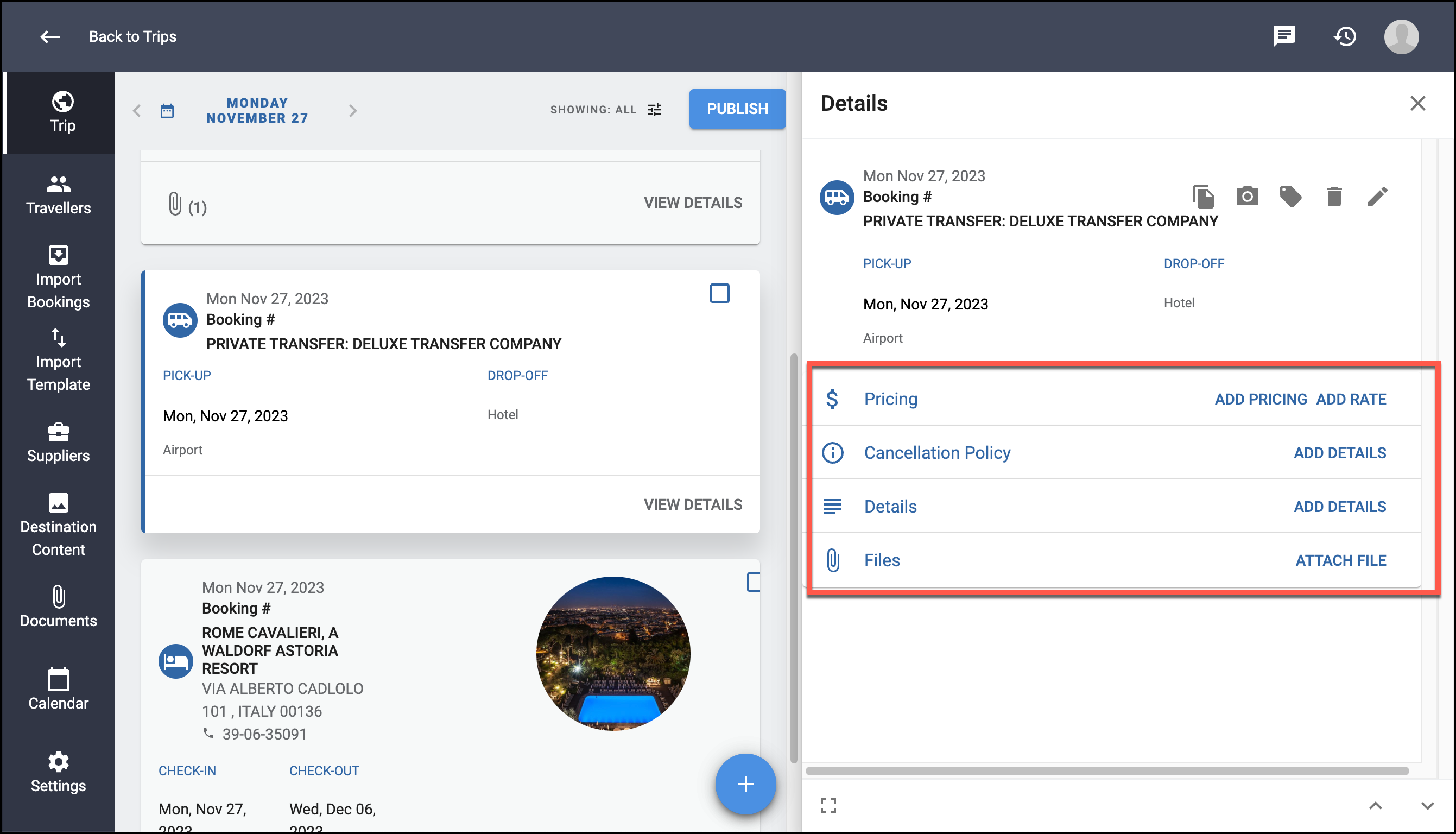Open Travellers in the sidebar
This screenshot has height=834, width=1456.
[x=59, y=195]
